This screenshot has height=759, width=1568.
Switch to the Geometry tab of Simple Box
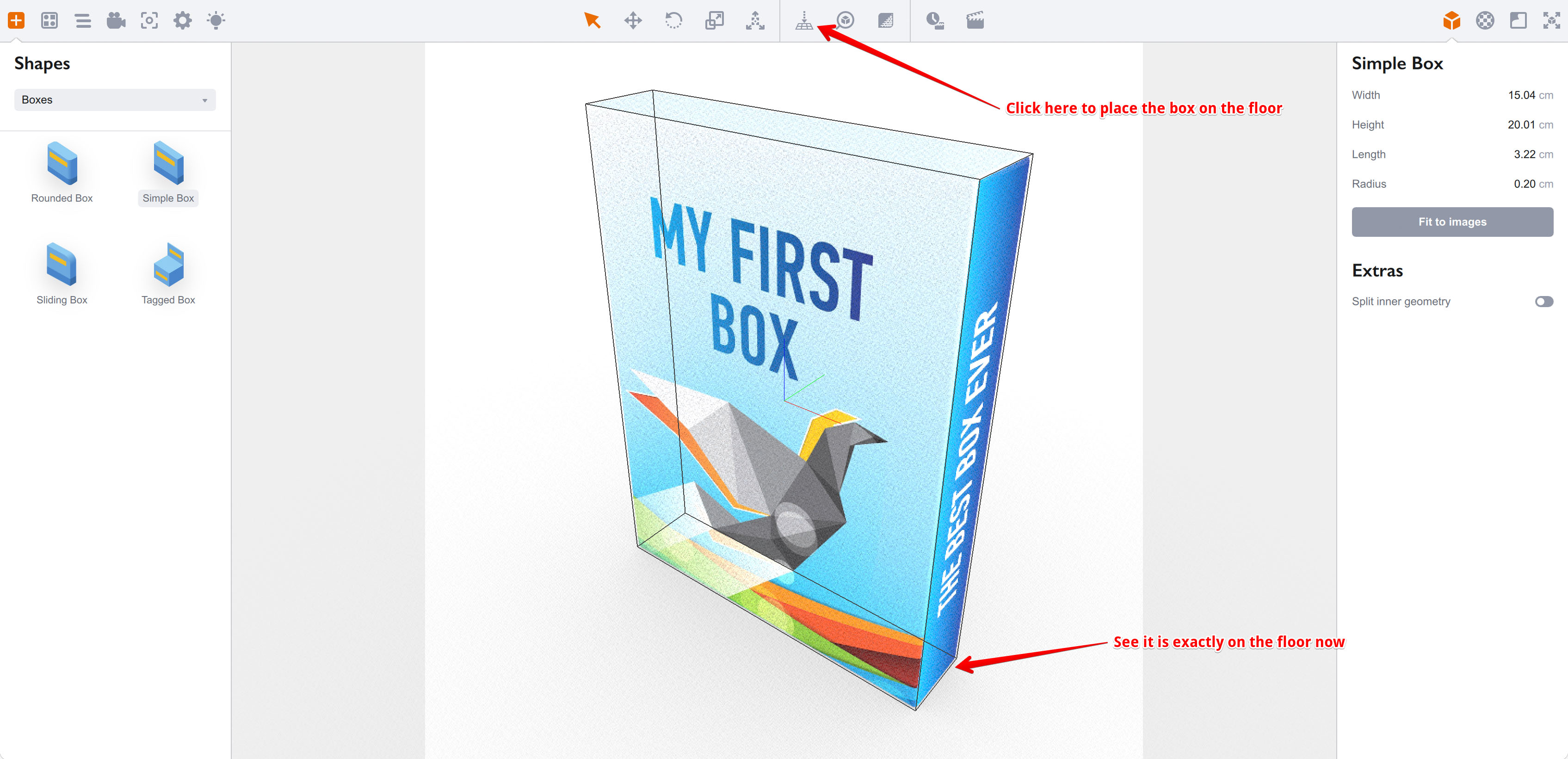click(1453, 20)
